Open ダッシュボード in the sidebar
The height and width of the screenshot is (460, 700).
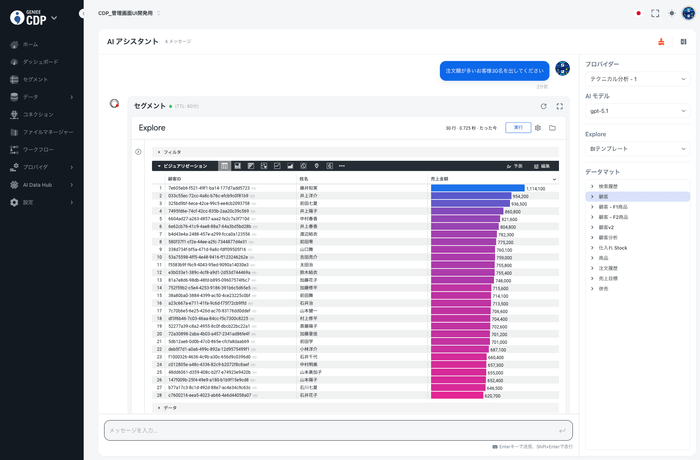click(x=40, y=62)
